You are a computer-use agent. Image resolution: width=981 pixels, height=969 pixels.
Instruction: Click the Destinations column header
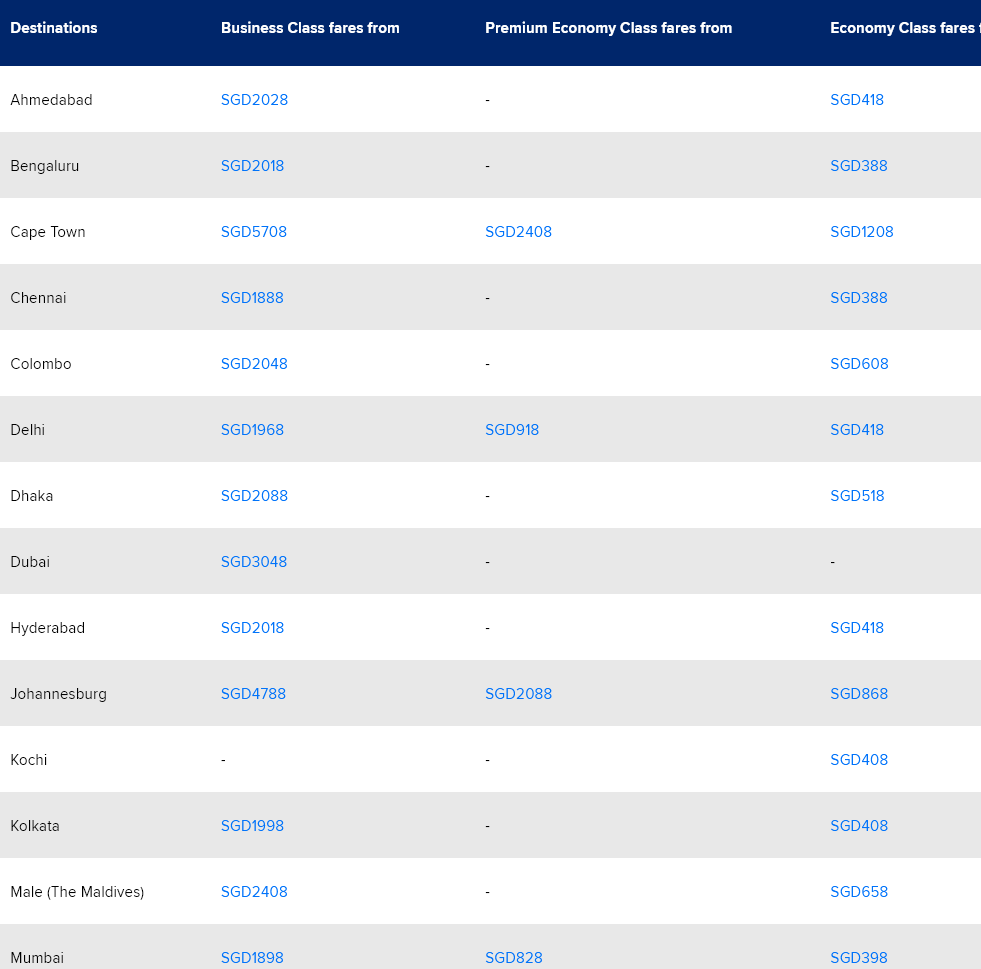point(54,28)
